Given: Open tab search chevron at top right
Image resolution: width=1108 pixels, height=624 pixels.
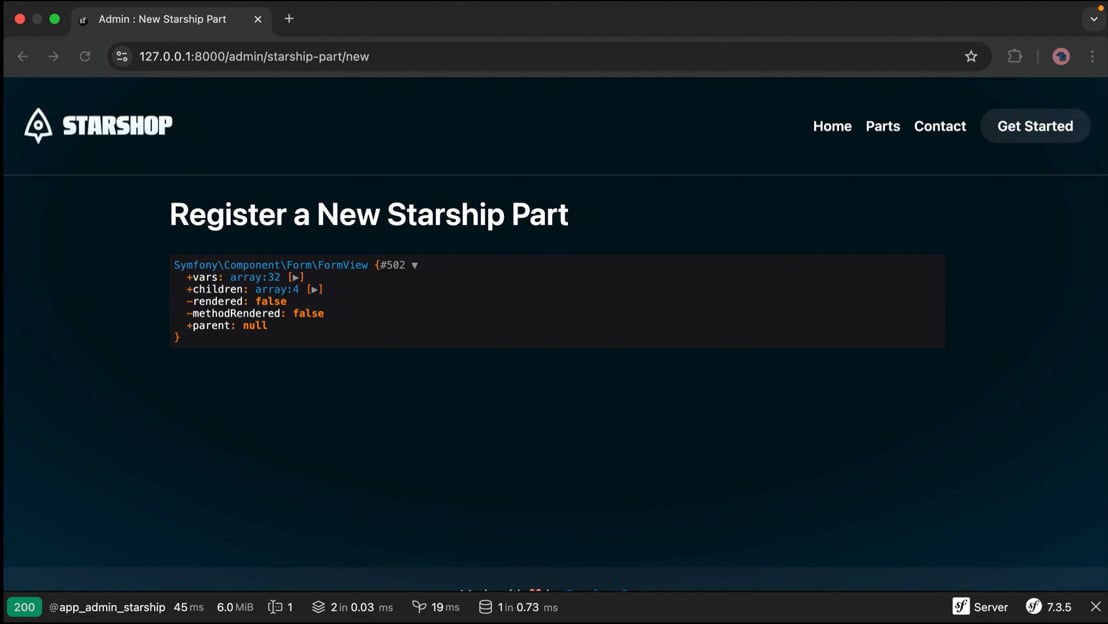Looking at the screenshot, I should click(1094, 19).
